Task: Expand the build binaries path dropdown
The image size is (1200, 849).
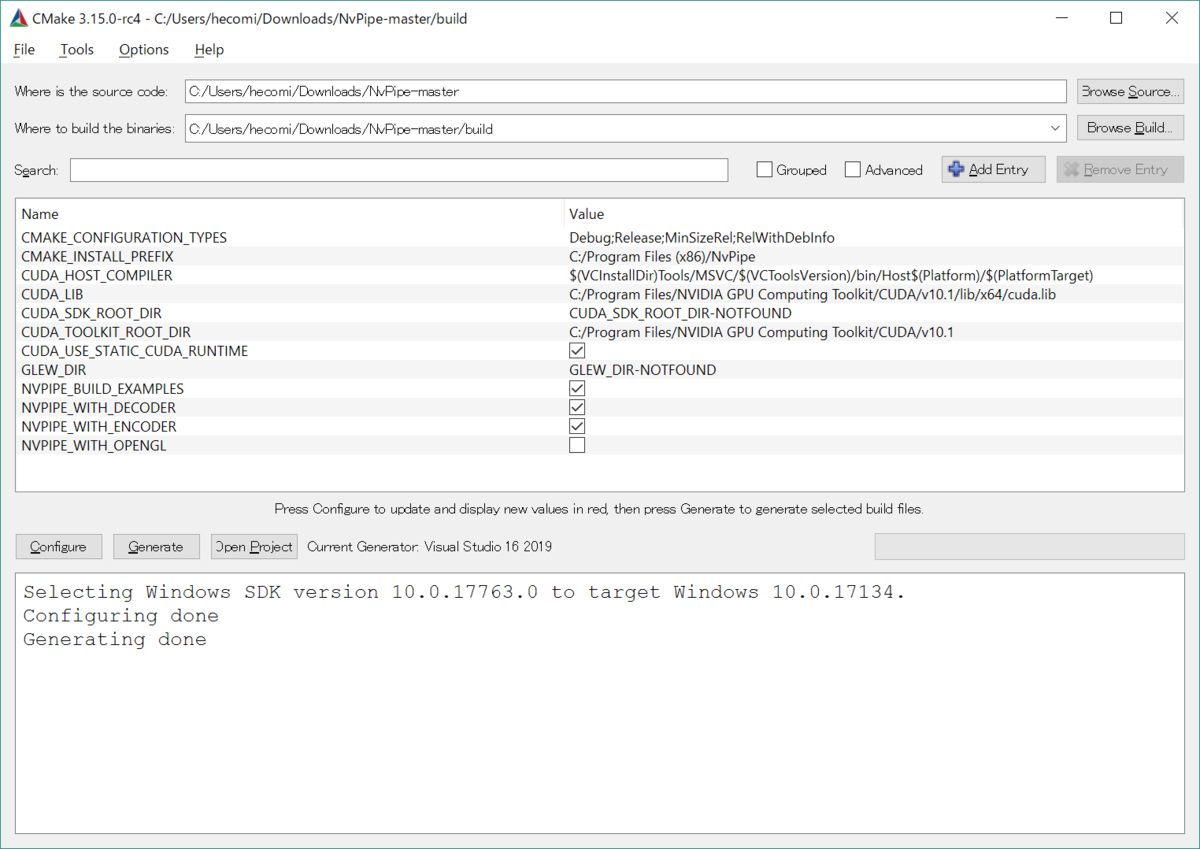Action: click(1056, 128)
